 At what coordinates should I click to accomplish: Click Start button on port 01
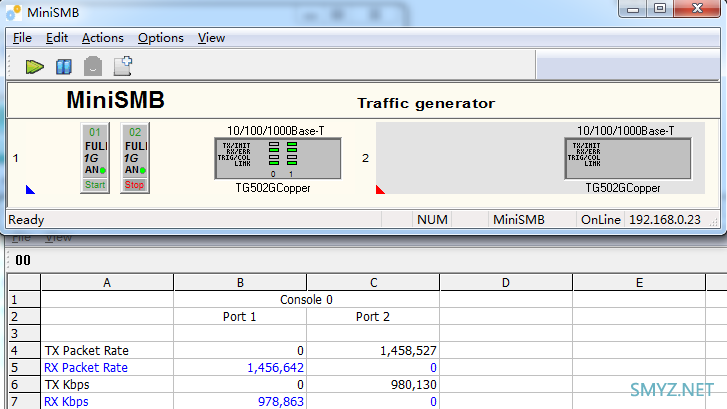(x=95, y=185)
